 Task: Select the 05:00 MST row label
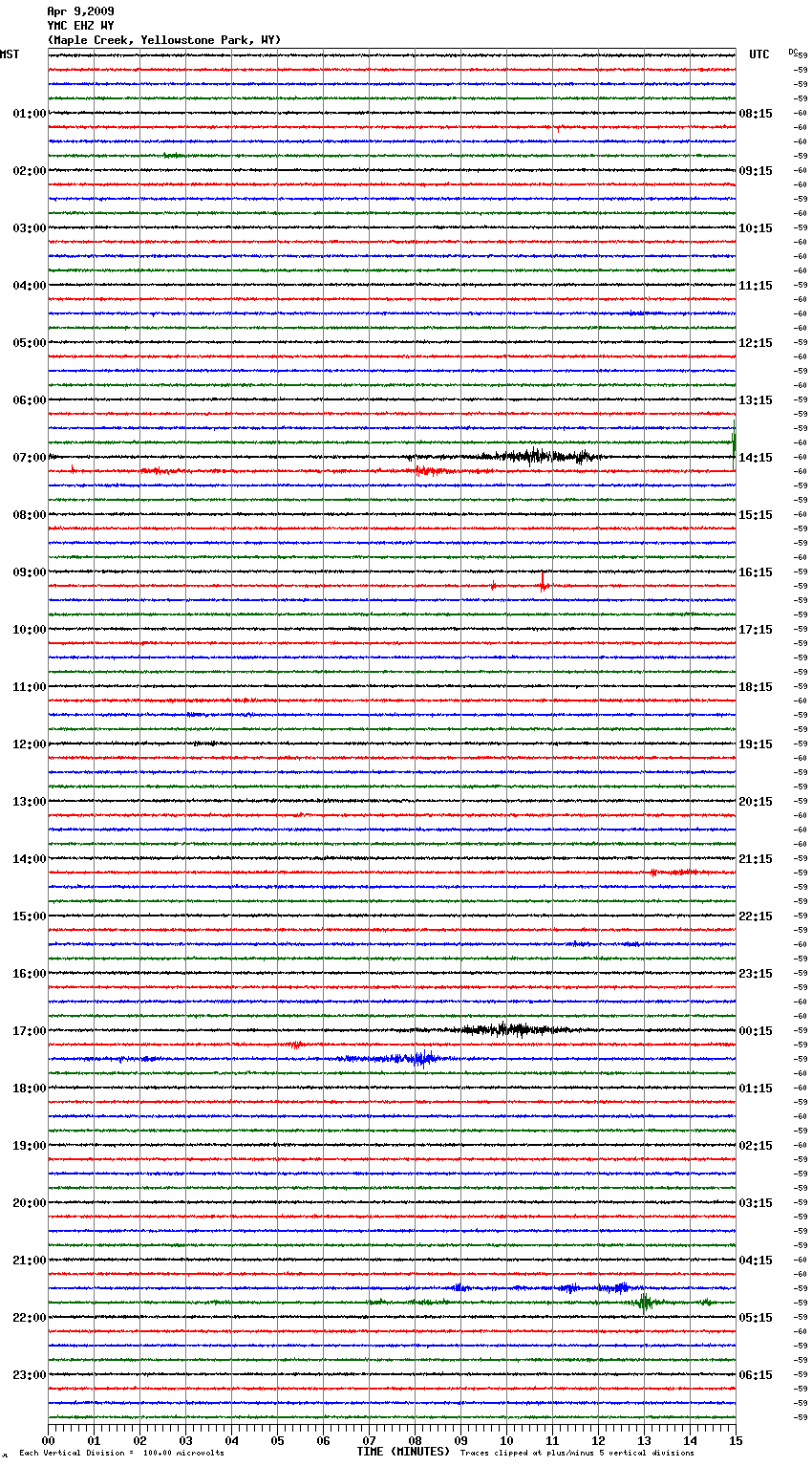click(30, 343)
